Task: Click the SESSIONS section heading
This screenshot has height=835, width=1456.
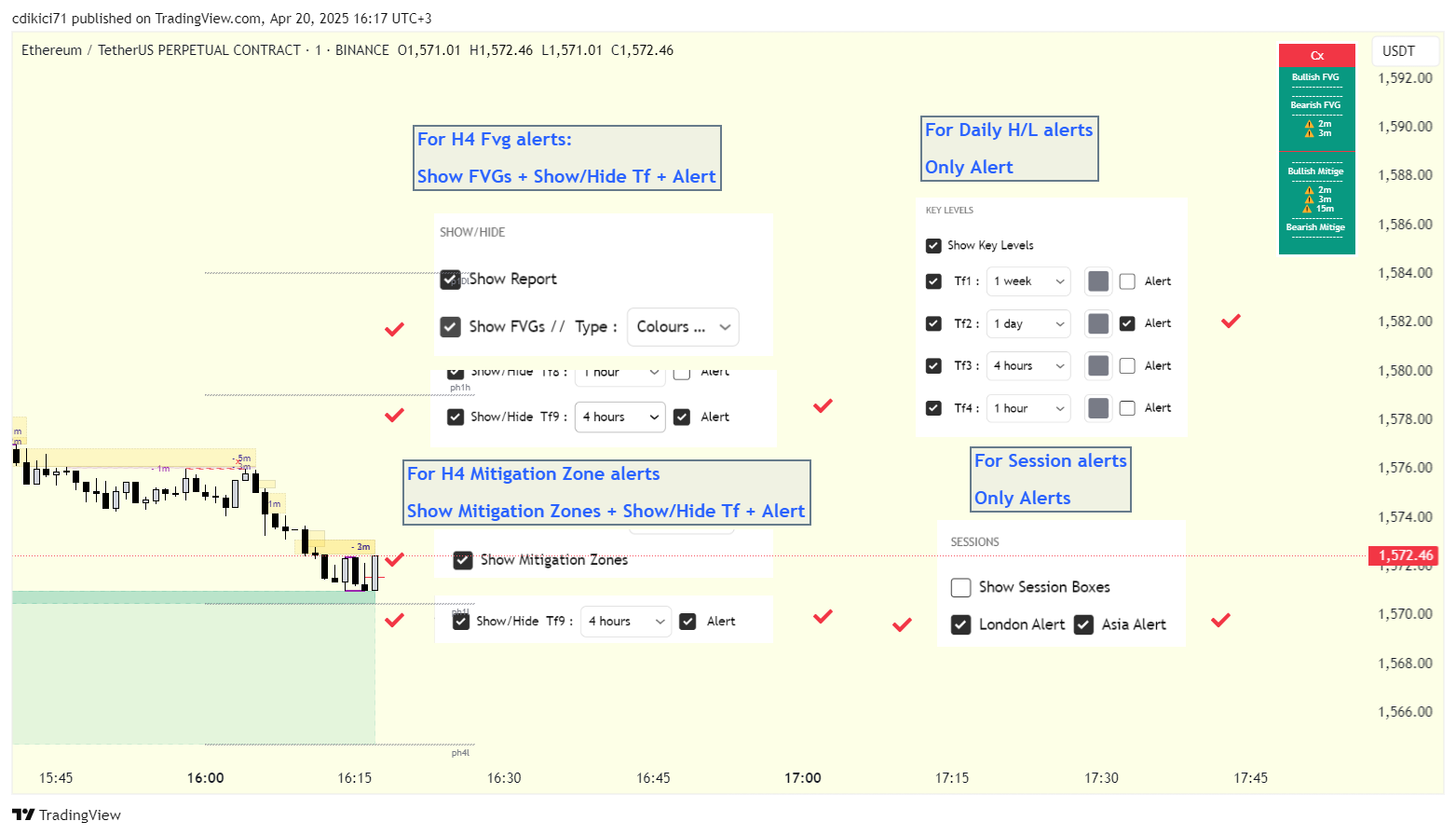Action: pyautogui.click(x=974, y=542)
